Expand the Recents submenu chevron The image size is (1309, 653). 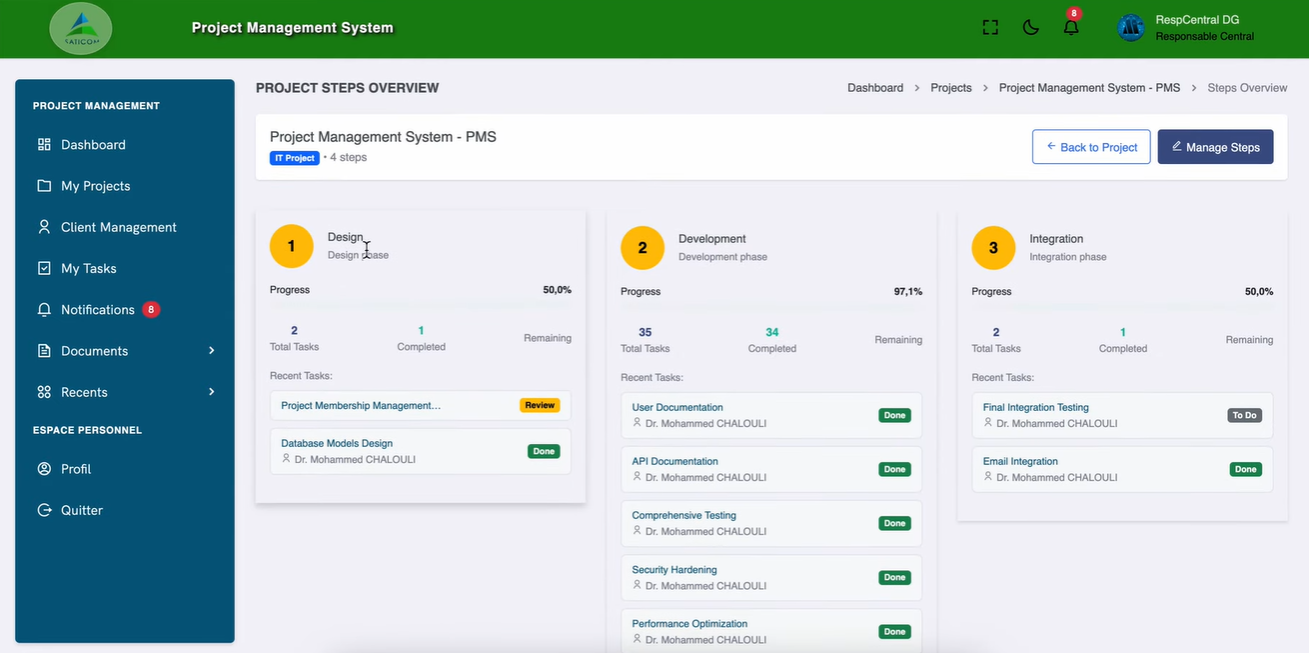point(211,392)
